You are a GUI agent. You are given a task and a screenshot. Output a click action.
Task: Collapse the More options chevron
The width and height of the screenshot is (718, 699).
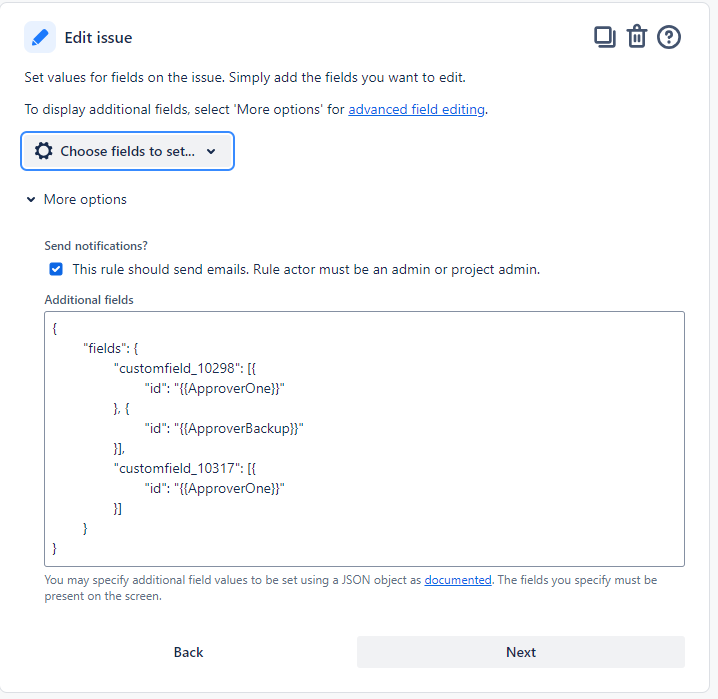pos(31,200)
